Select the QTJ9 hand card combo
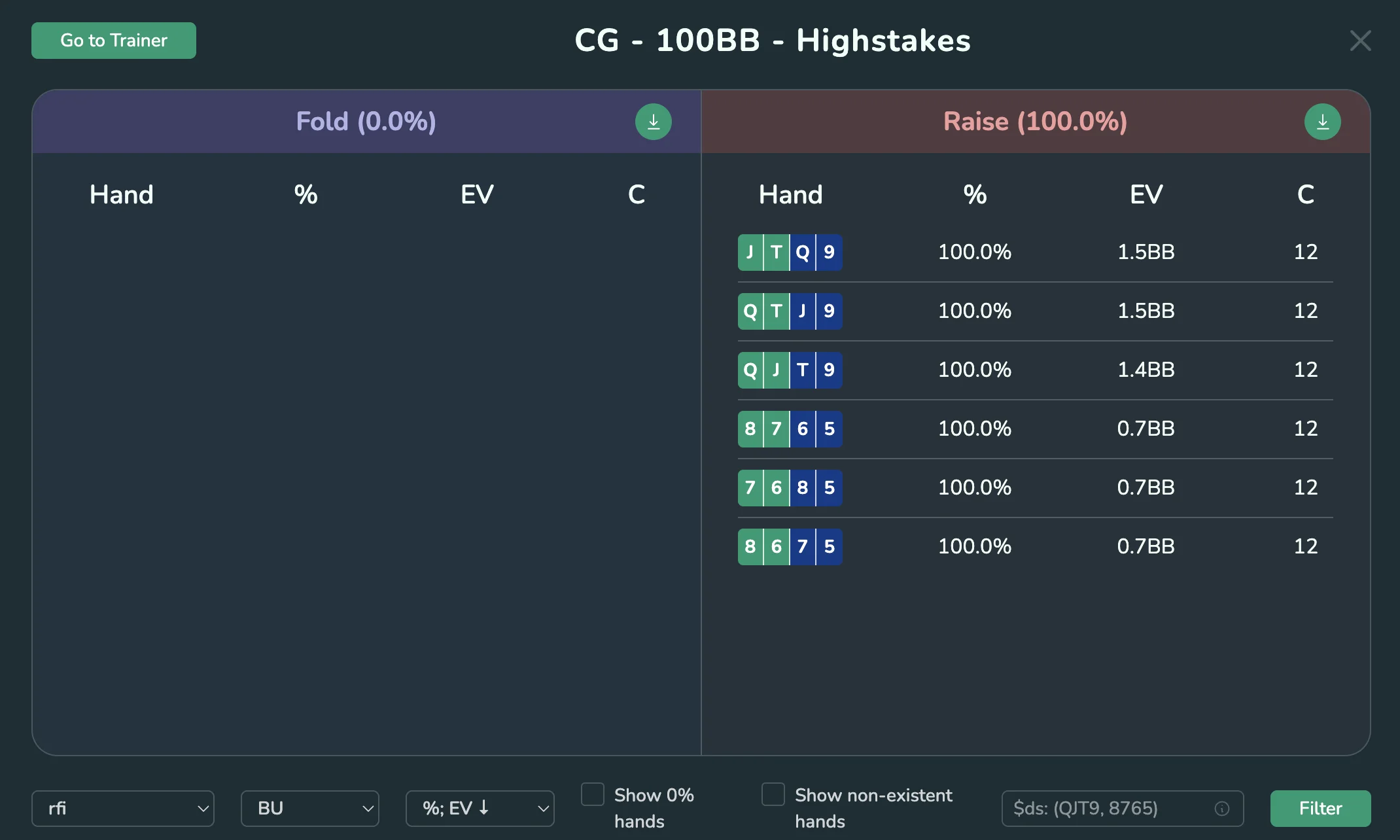 click(789, 311)
